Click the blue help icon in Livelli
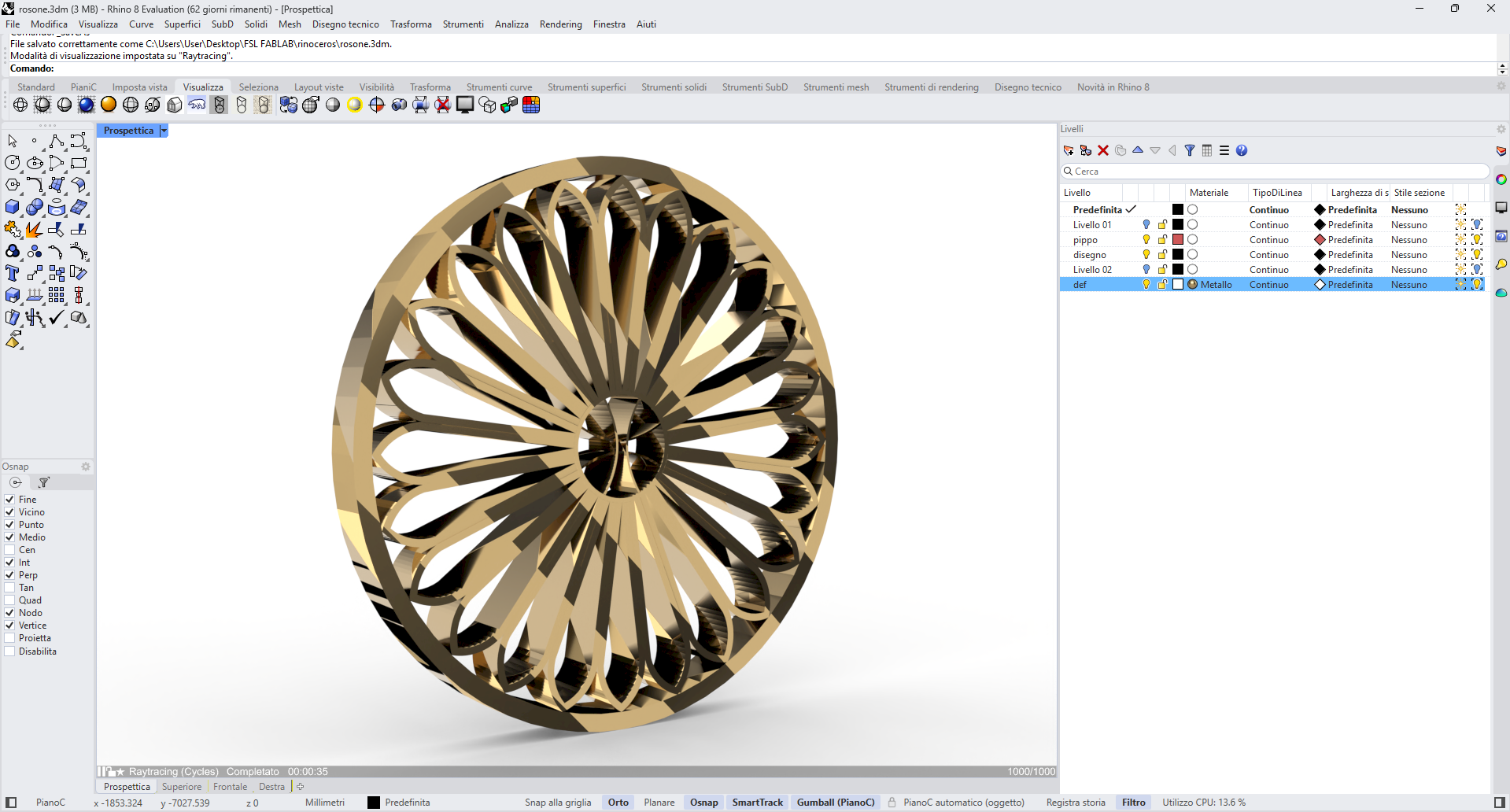The height and width of the screenshot is (812, 1510). coord(1242,150)
